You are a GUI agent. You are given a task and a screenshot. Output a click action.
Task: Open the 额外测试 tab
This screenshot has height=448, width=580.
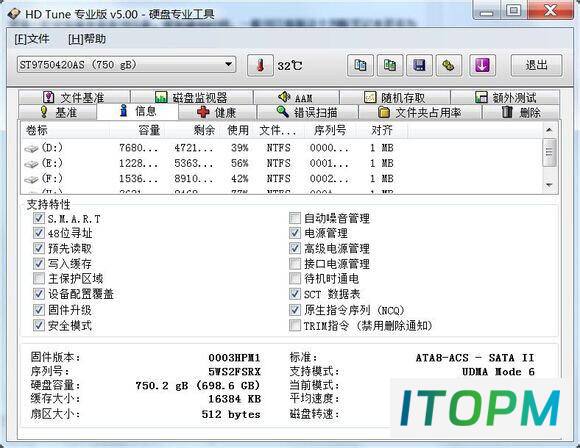505,97
